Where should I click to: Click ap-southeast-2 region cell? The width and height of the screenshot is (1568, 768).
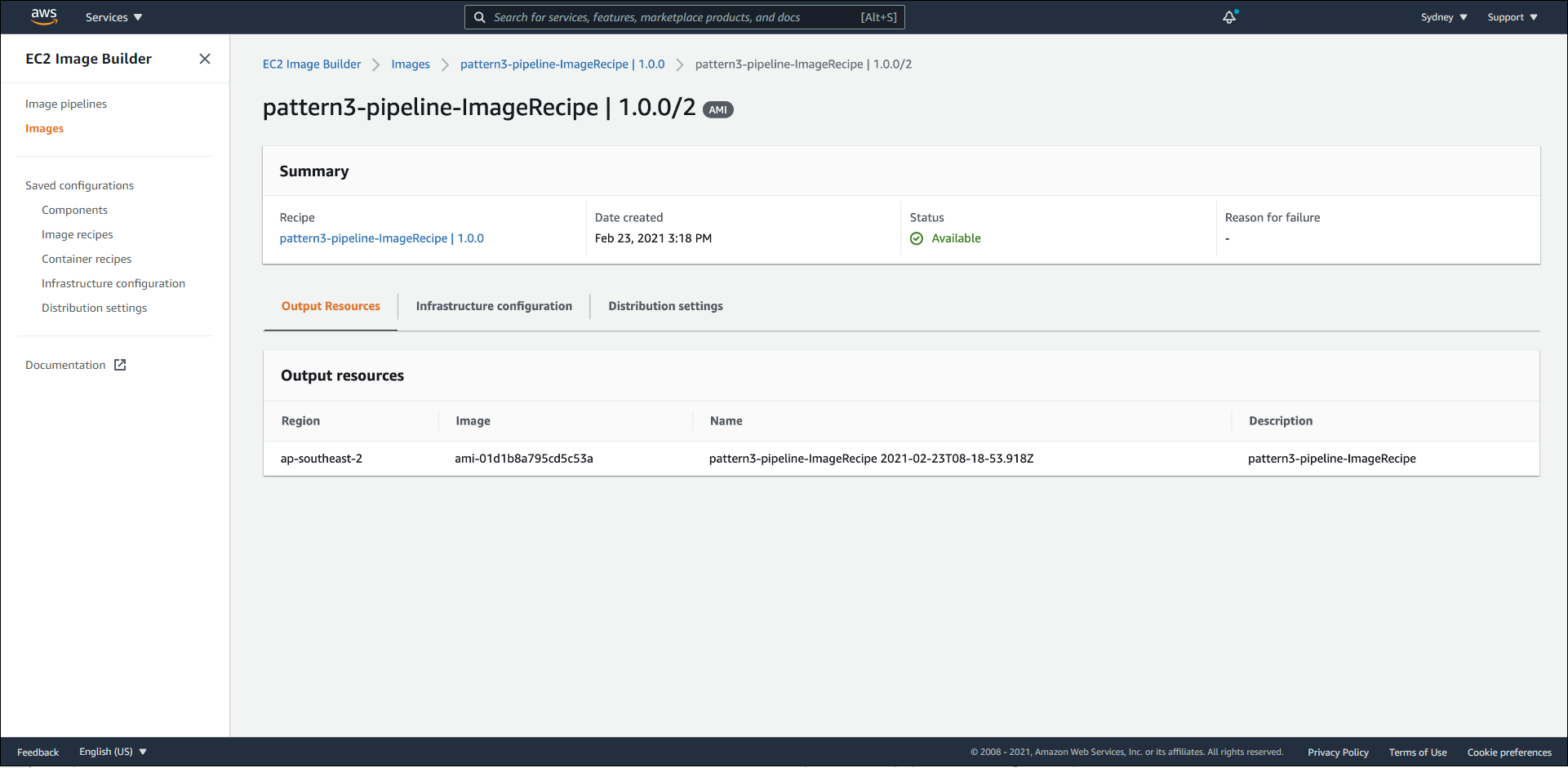point(322,459)
